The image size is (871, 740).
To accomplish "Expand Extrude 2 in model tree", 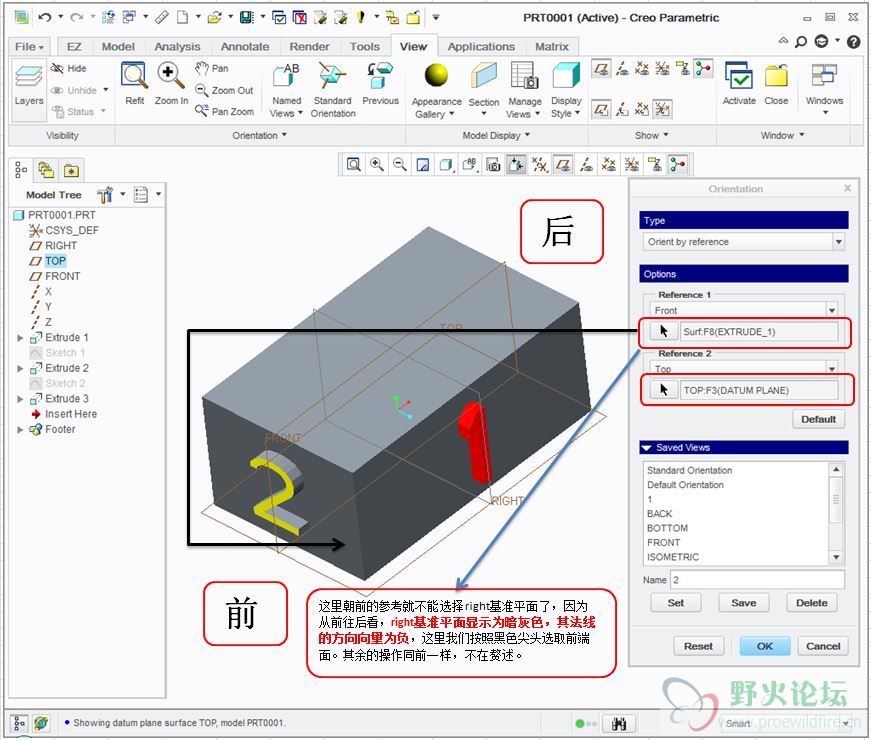I will [x=20, y=368].
